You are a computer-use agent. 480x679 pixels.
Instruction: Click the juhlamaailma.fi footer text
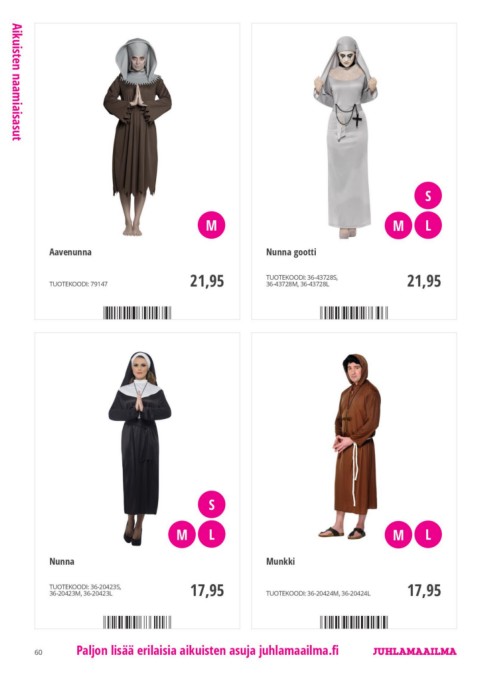pyautogui.click(x=298, y=650)
